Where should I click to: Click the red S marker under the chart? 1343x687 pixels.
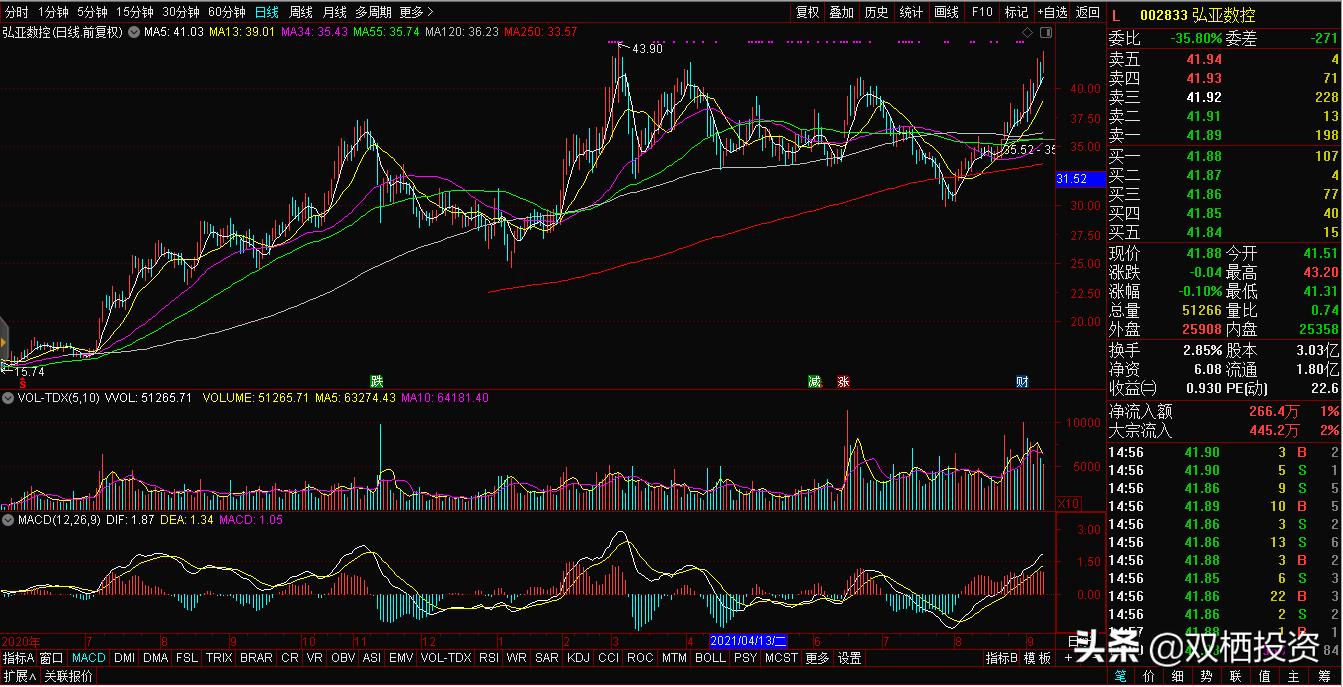point(22,382)
